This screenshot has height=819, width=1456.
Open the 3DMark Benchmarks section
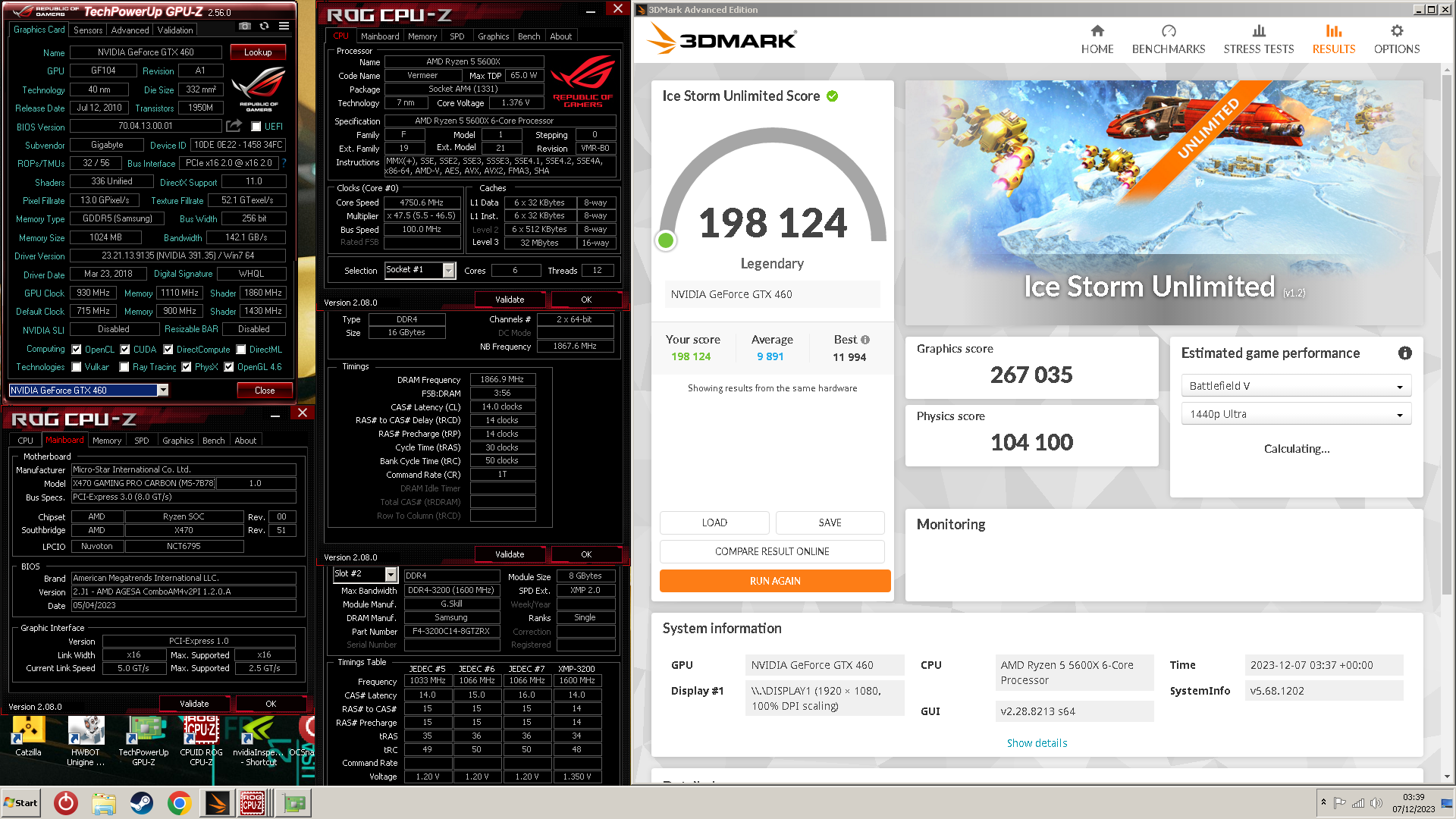pos(1168,39)
